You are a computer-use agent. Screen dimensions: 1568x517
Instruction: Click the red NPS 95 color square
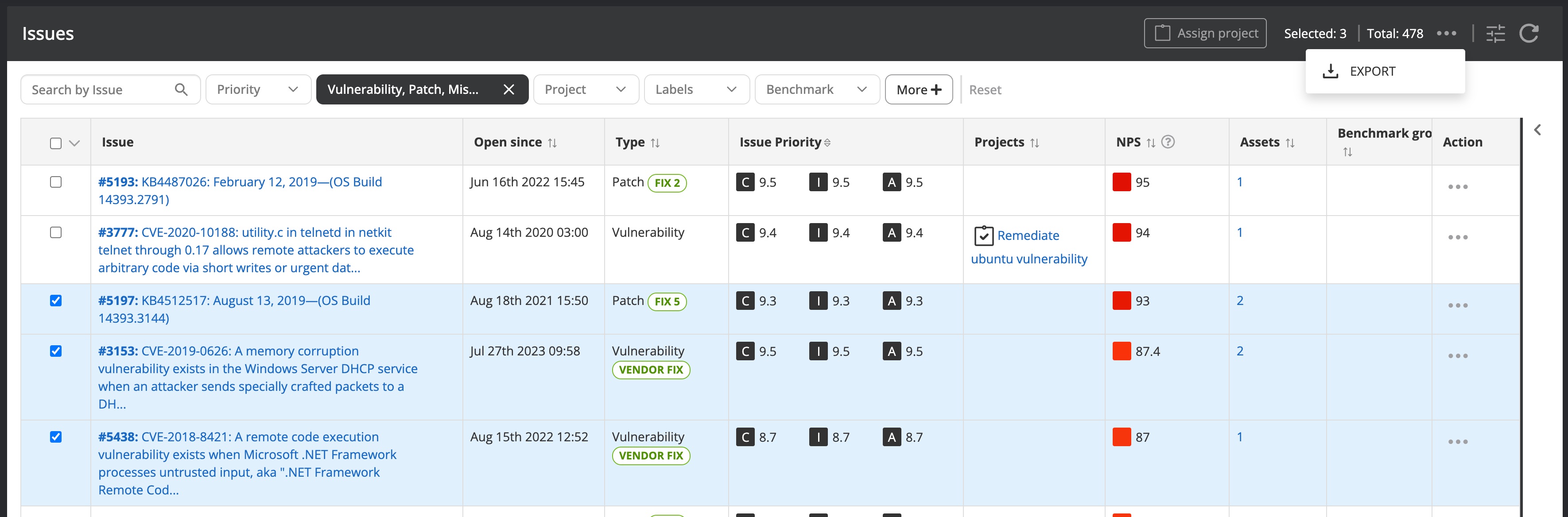[x=1121, y=182]
